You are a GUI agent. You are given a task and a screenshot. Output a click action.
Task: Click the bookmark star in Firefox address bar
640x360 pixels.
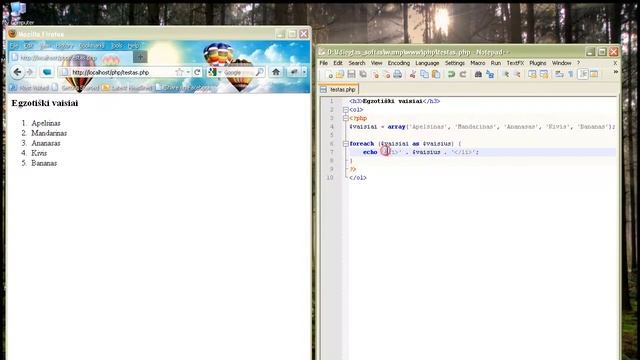point(179,72)
